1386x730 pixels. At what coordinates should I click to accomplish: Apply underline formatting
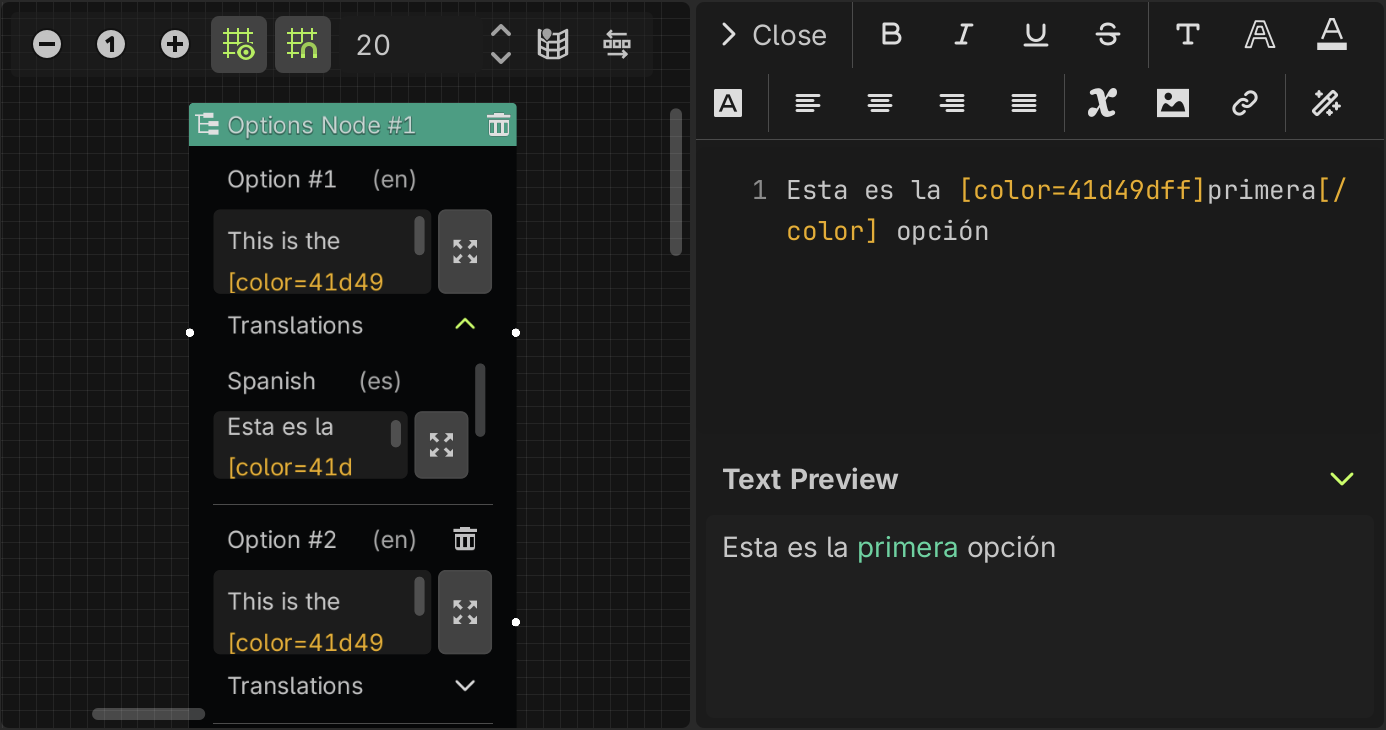(x=1036, y=34)
